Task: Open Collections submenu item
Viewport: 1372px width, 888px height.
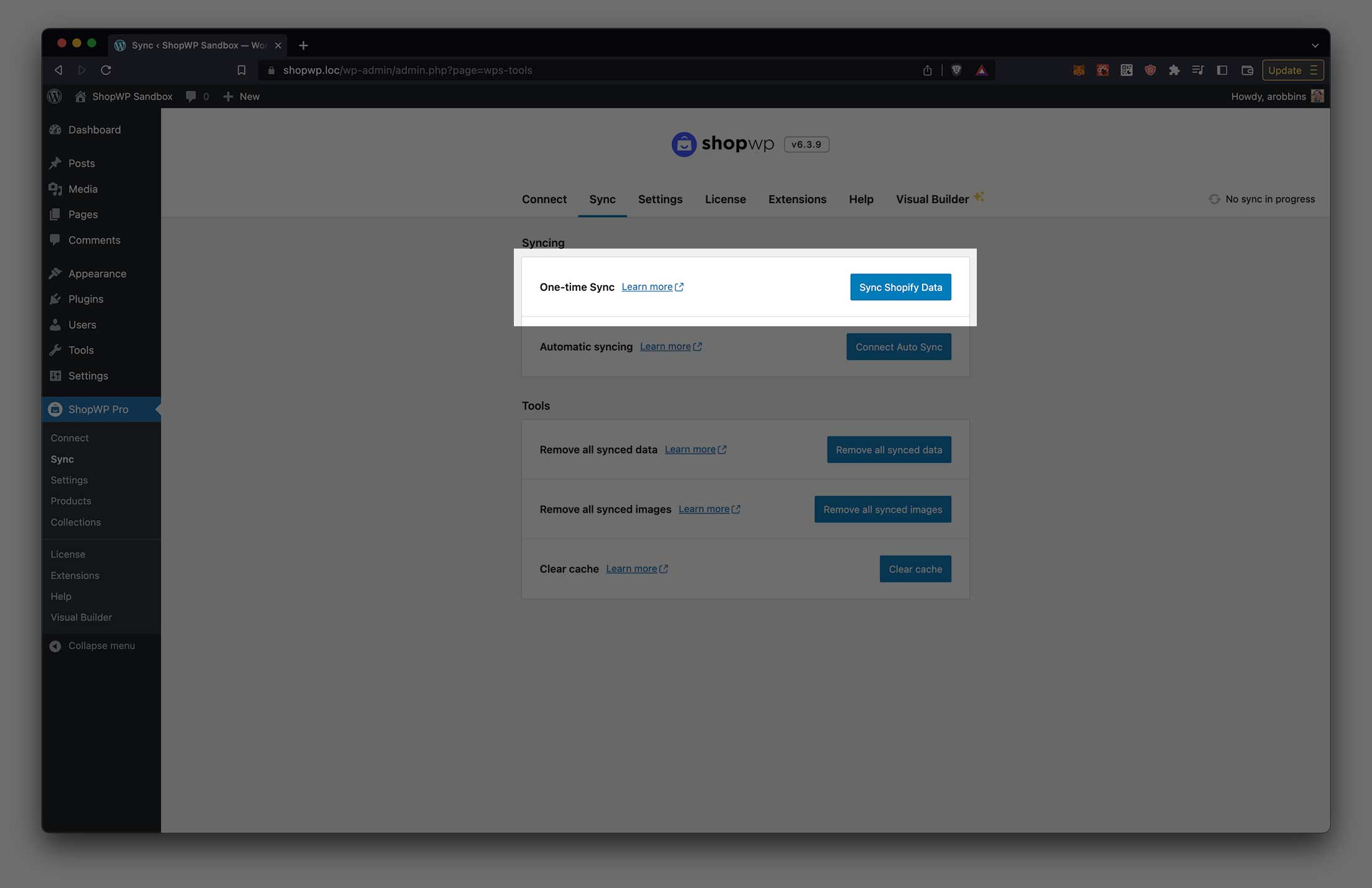Action: click(75, 522)
